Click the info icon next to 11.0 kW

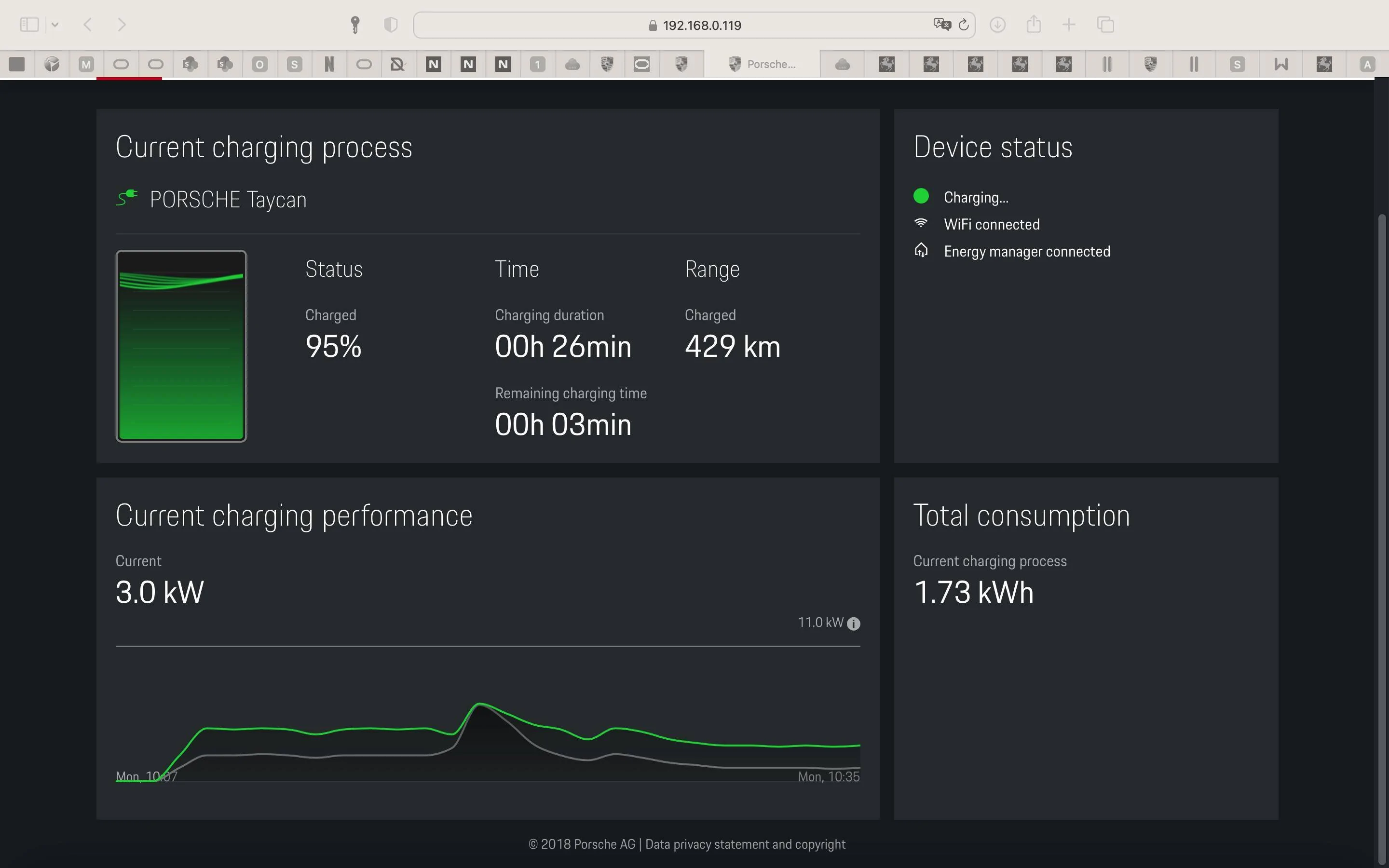(854, 624)
